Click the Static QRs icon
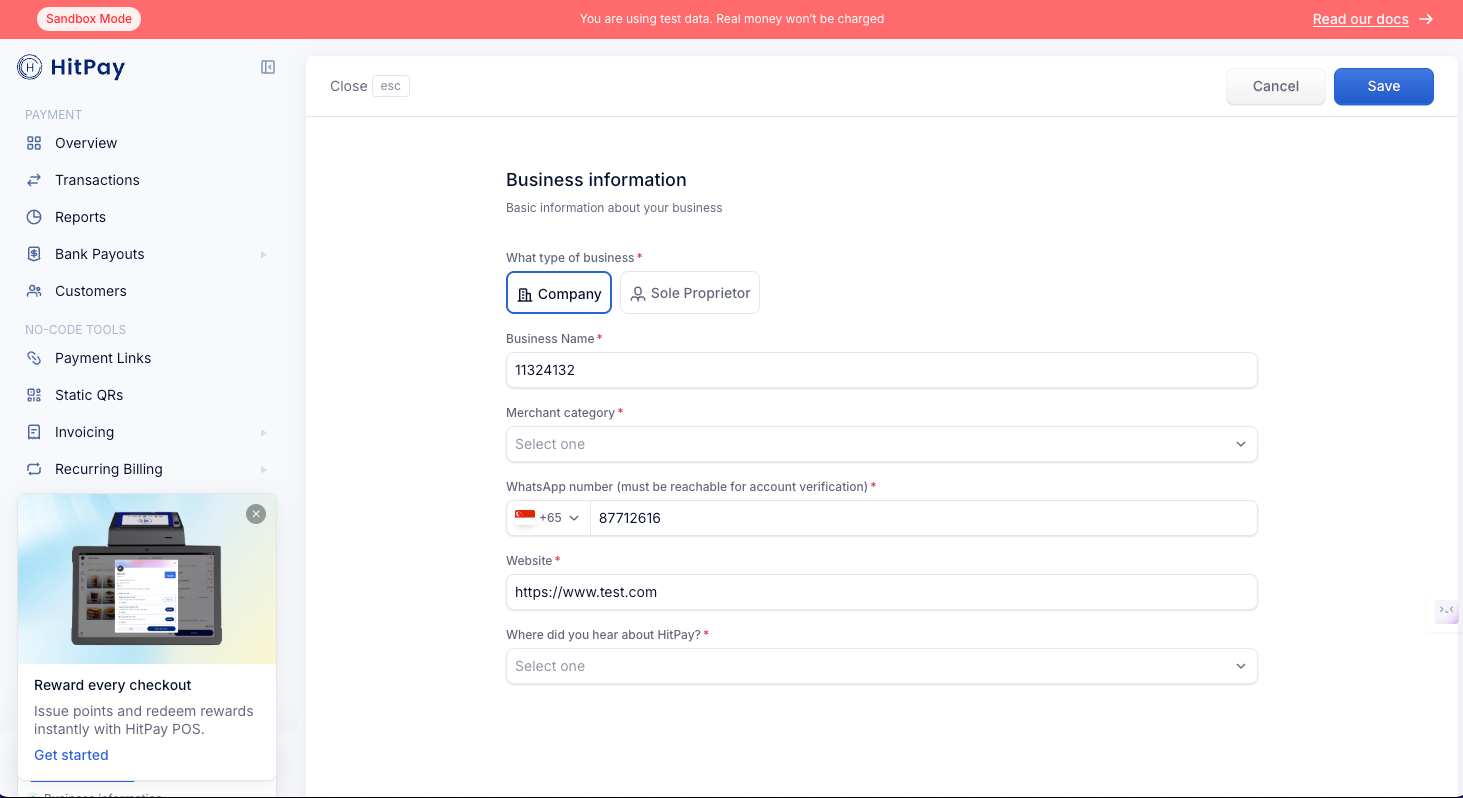The width and height of the screenshot is (1463, 798). click(x=34, y=395)
